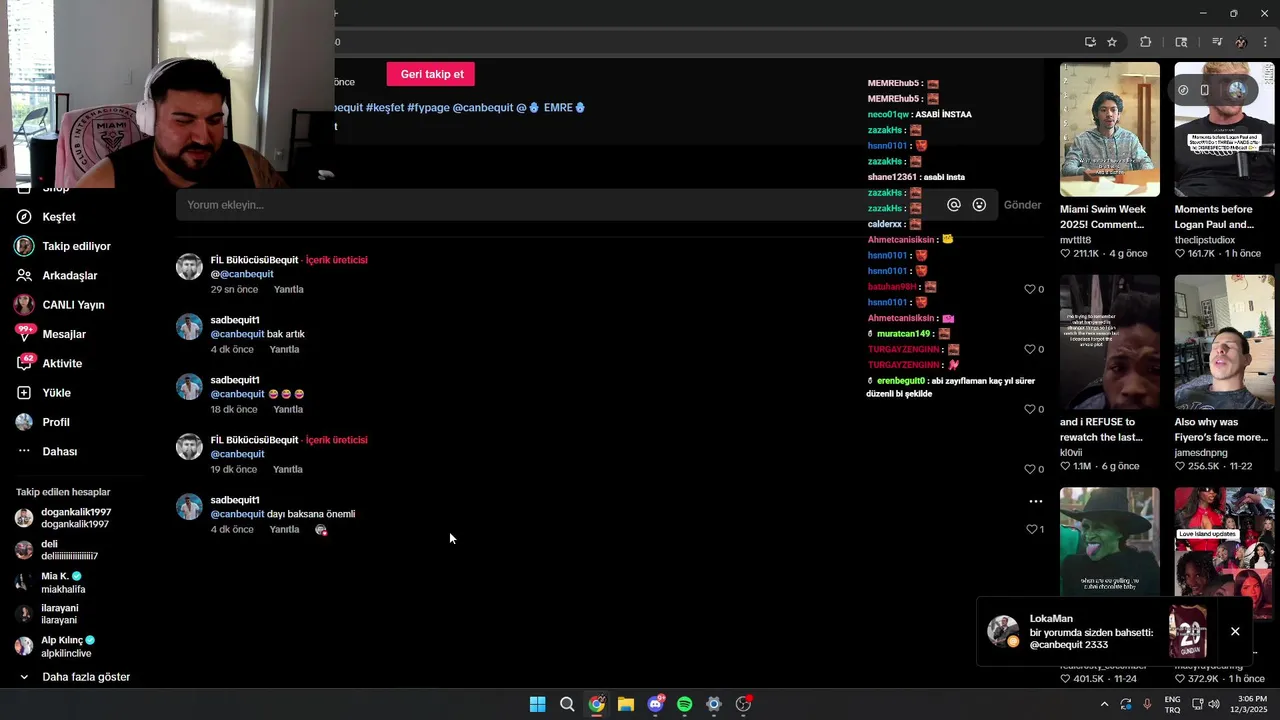This screenshot has height=720, width=1280.
Task: Open Windows Start menu
Action: pyautogui.click(x=537, y=704)
